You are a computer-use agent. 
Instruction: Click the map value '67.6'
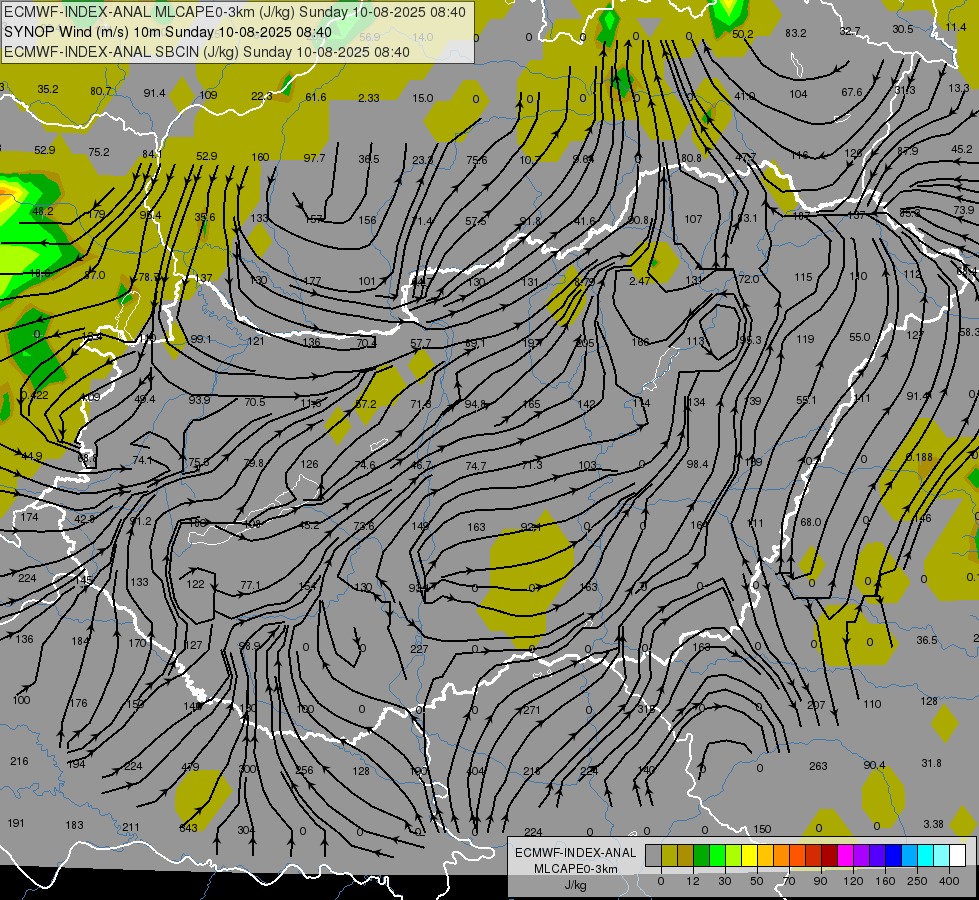coord(852,92)
